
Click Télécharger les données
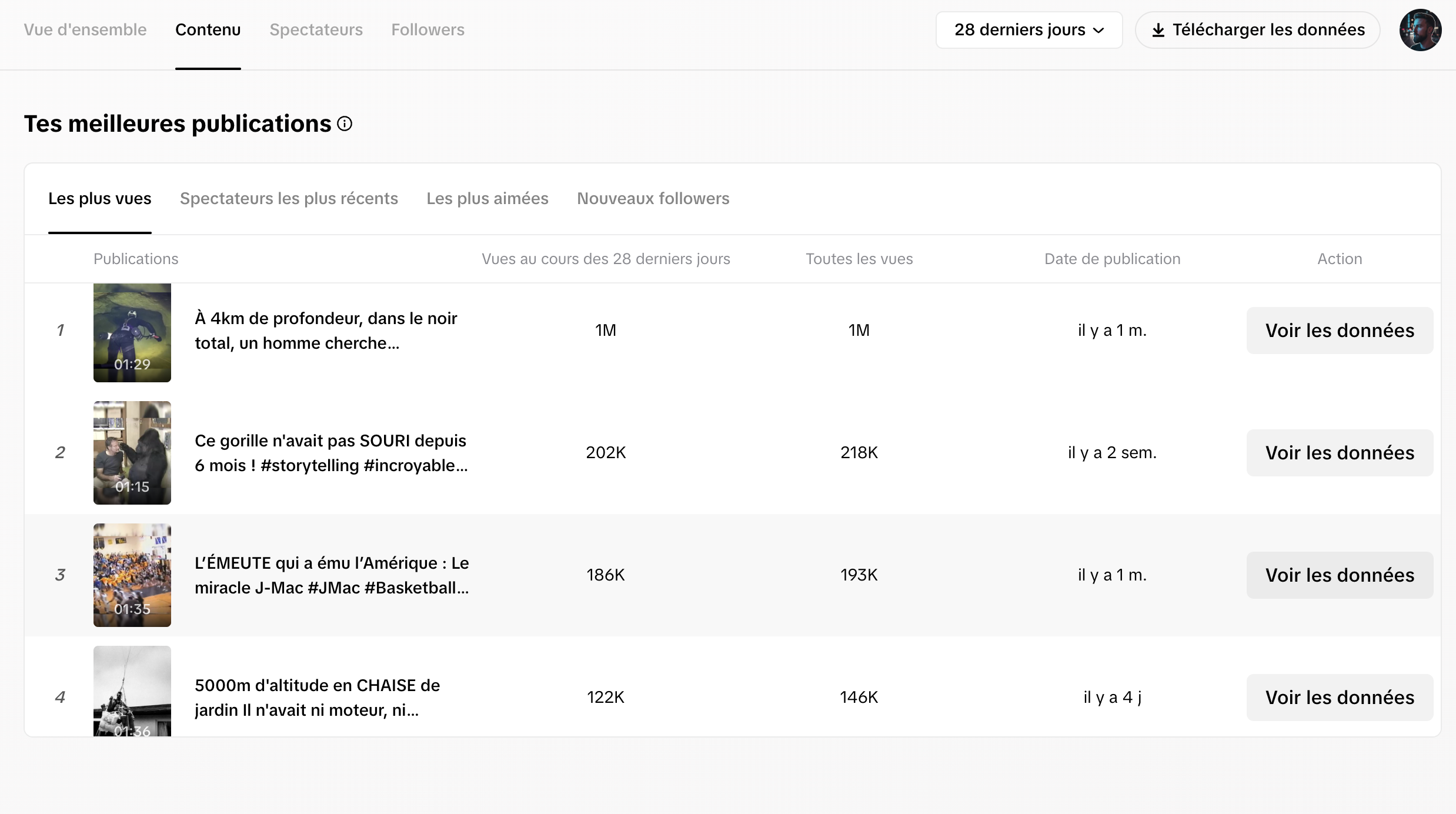tap(1257, 29)
